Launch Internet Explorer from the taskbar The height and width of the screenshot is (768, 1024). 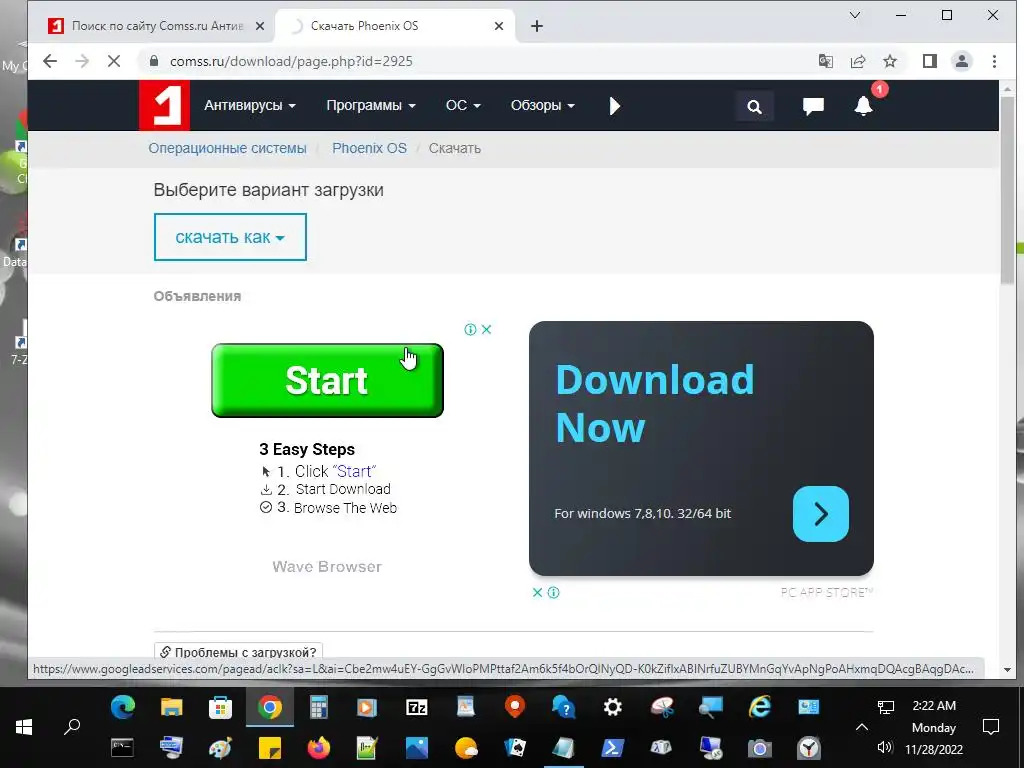[x=760, y=707]
